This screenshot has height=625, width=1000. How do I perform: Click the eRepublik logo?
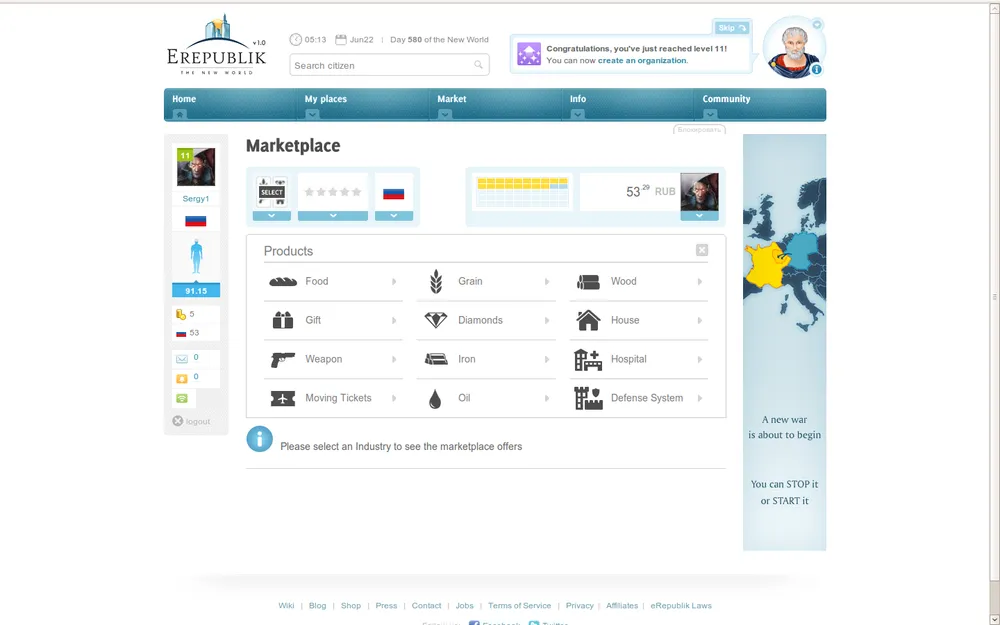point(217,45)
